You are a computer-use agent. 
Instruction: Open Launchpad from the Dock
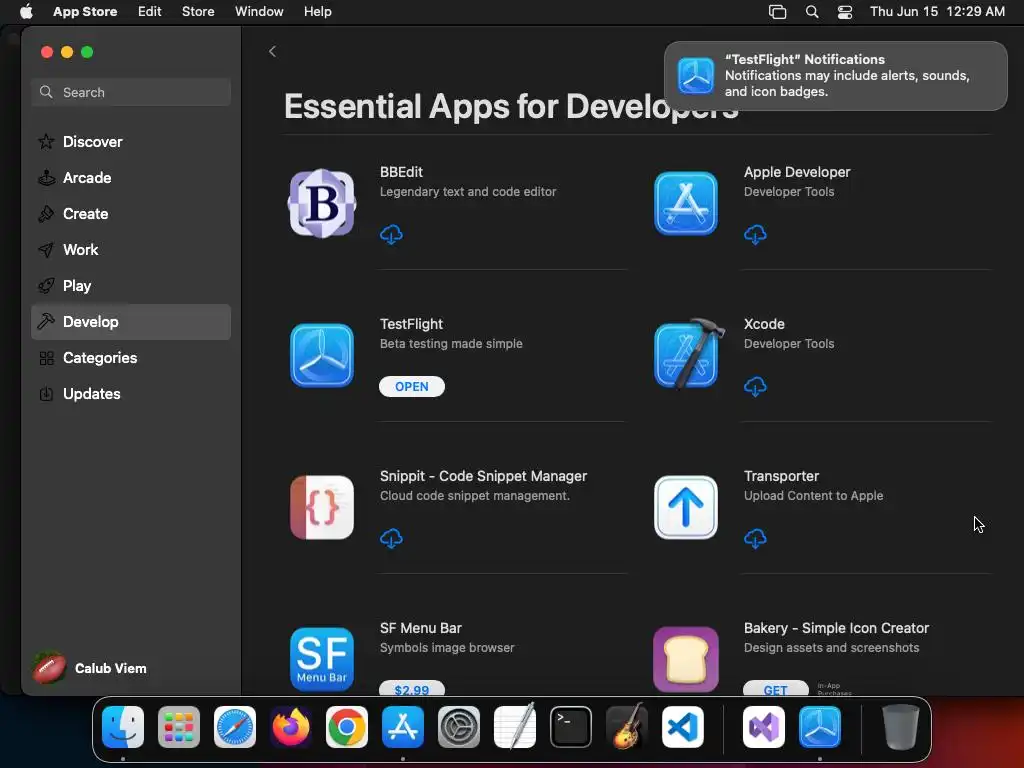pos(179,727)
